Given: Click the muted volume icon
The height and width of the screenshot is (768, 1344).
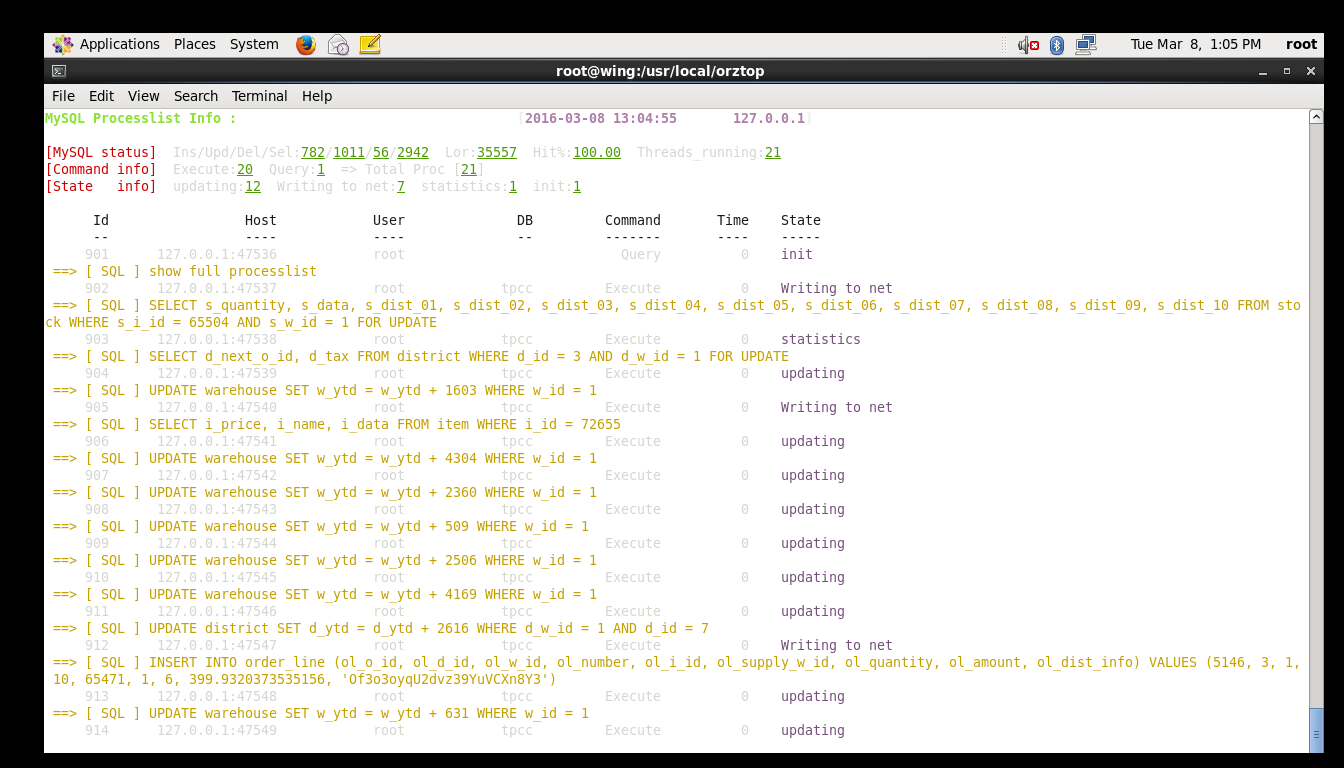Looking at the screenshot, I should [1028, 45].
